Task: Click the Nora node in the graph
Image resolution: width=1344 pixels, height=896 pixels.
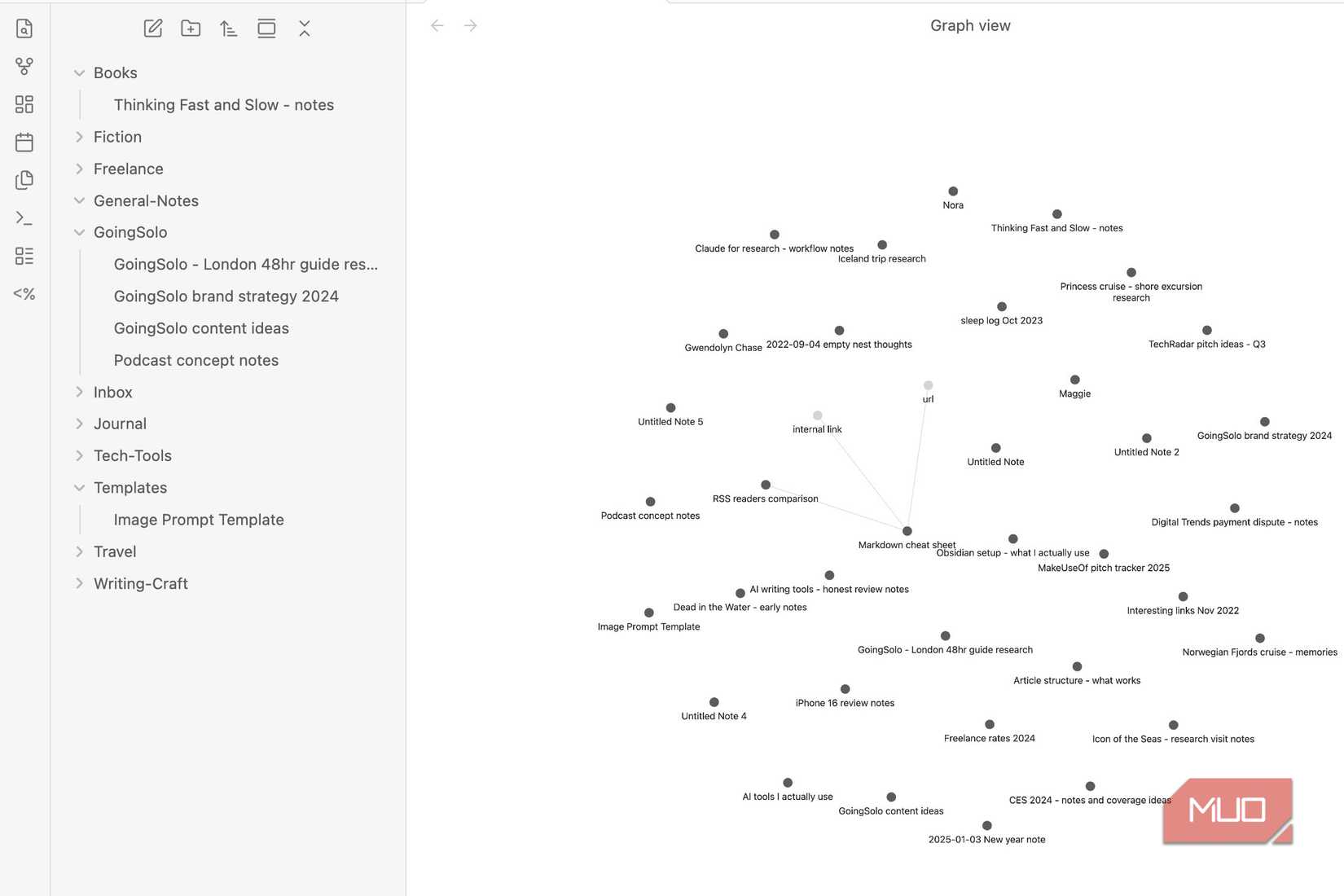Action: pyautogui.click(x=953, y=191)
